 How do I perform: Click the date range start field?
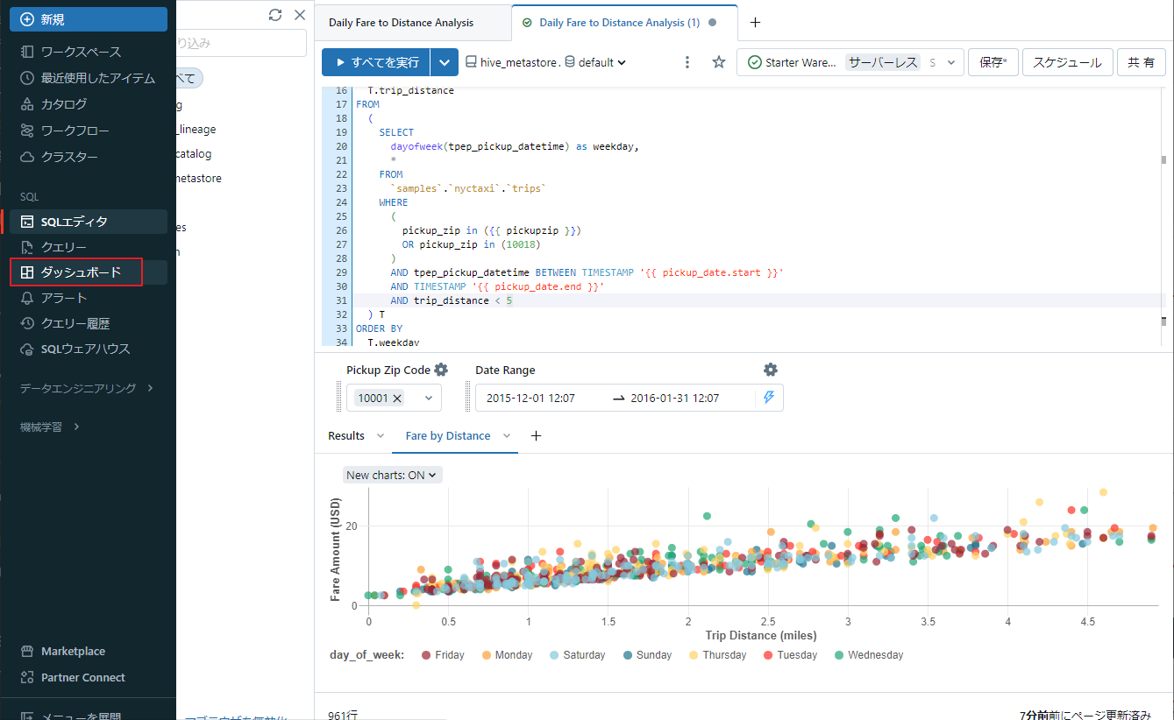[531, 398]
